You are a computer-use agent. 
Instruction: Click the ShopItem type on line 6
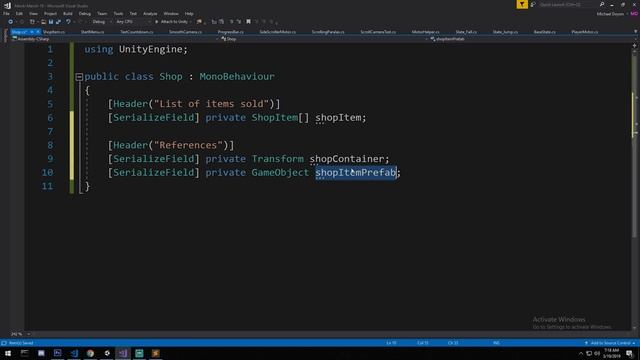tap(274, 118)
